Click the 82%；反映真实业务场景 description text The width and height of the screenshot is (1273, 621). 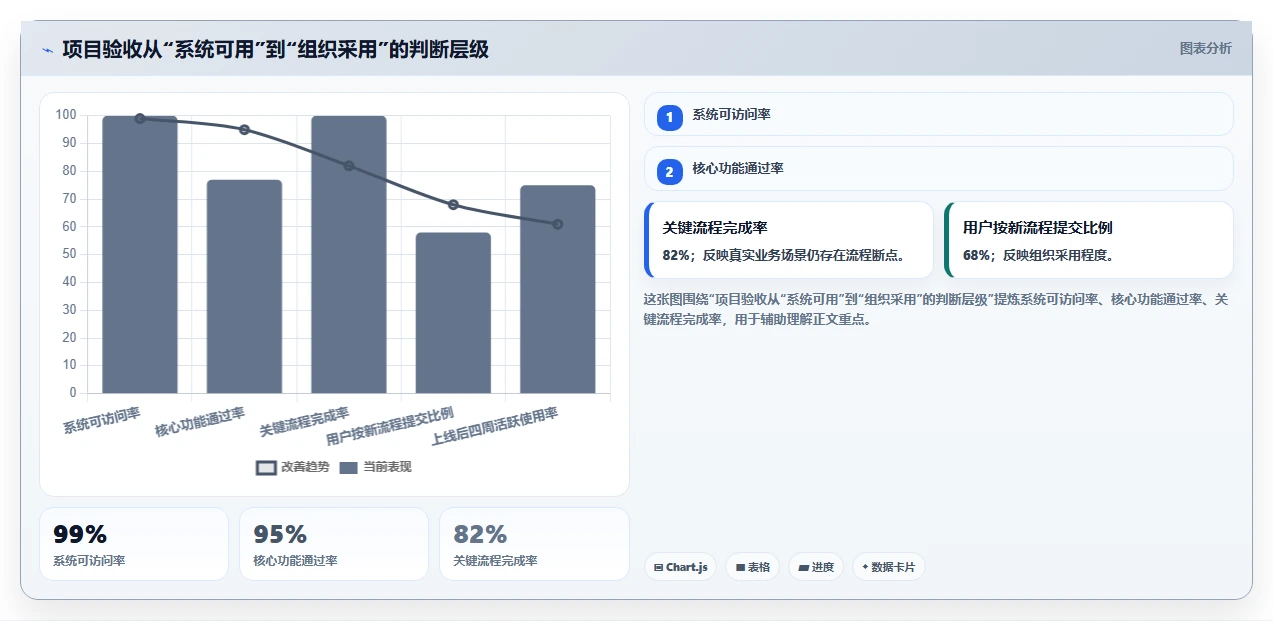click(x=784, y=256)
